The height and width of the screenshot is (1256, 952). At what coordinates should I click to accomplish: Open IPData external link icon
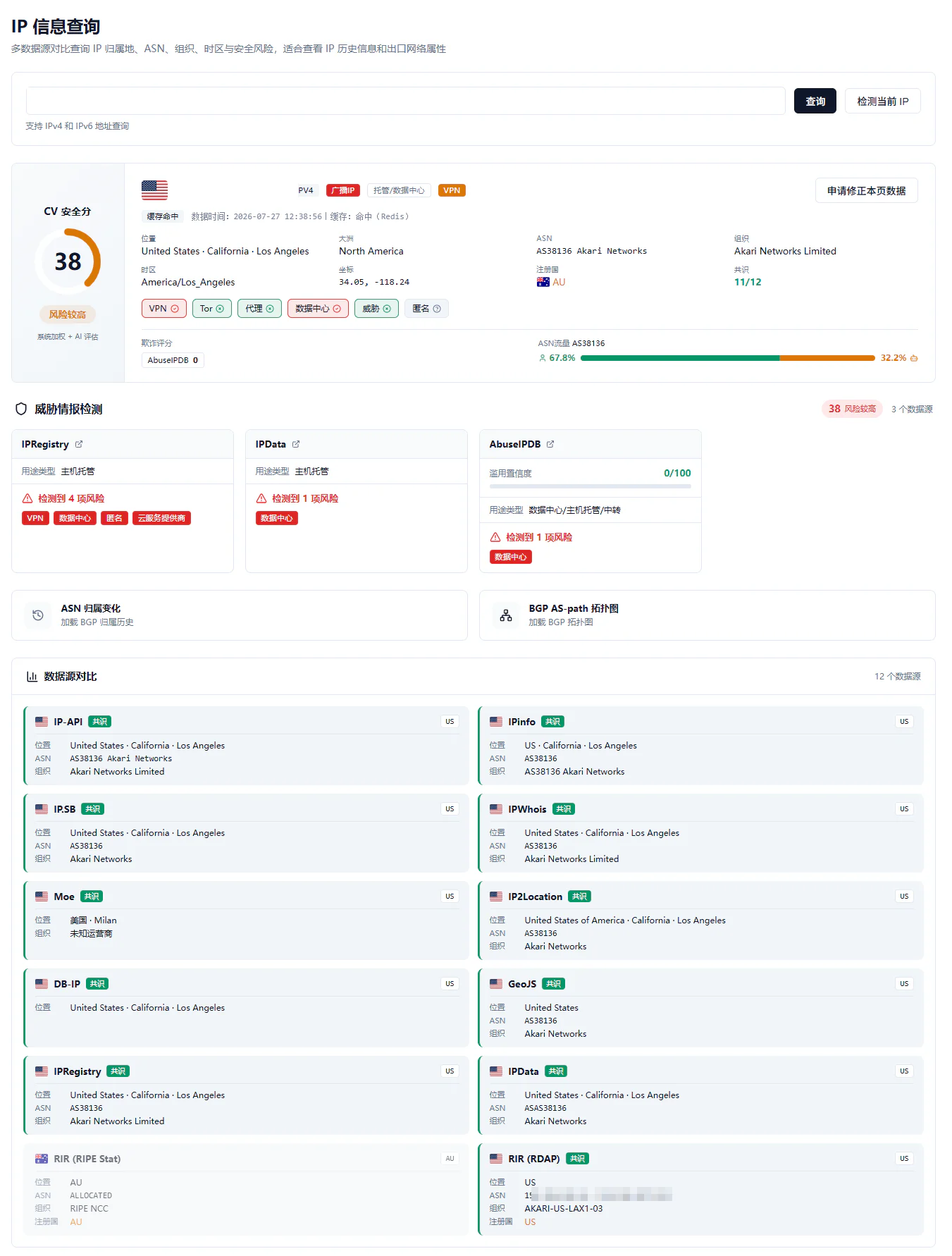pos(296,444)
